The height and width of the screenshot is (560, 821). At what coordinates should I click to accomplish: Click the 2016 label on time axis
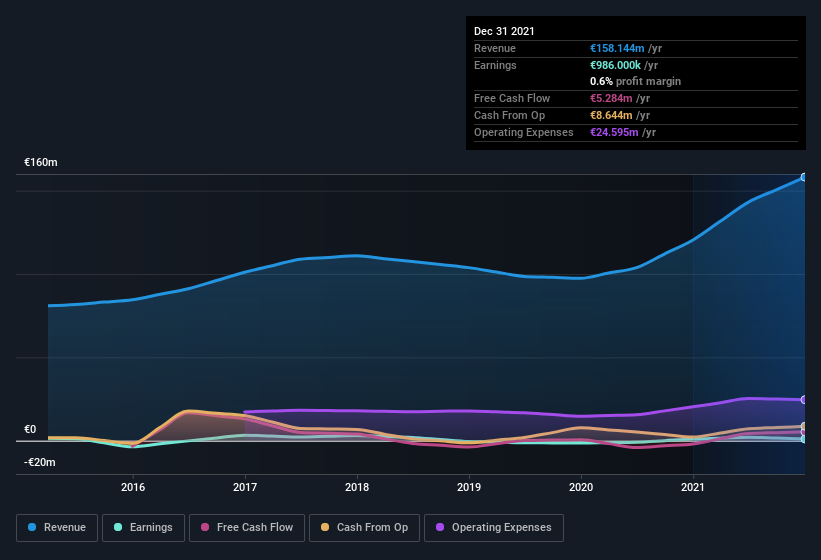[133, 487]
